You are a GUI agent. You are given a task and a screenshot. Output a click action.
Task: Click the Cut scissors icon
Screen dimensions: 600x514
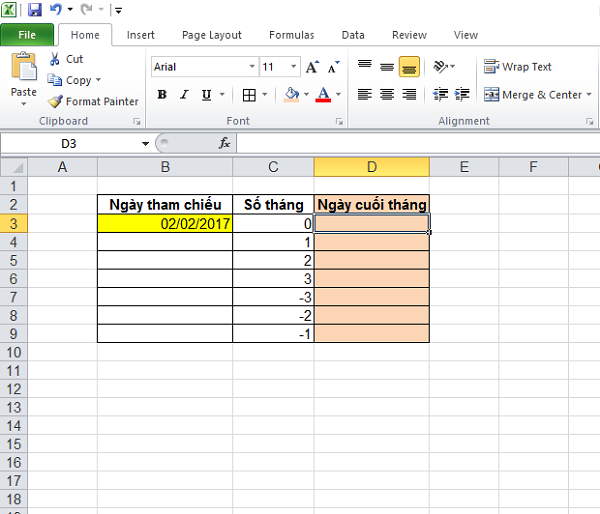[x=54, y=60]
